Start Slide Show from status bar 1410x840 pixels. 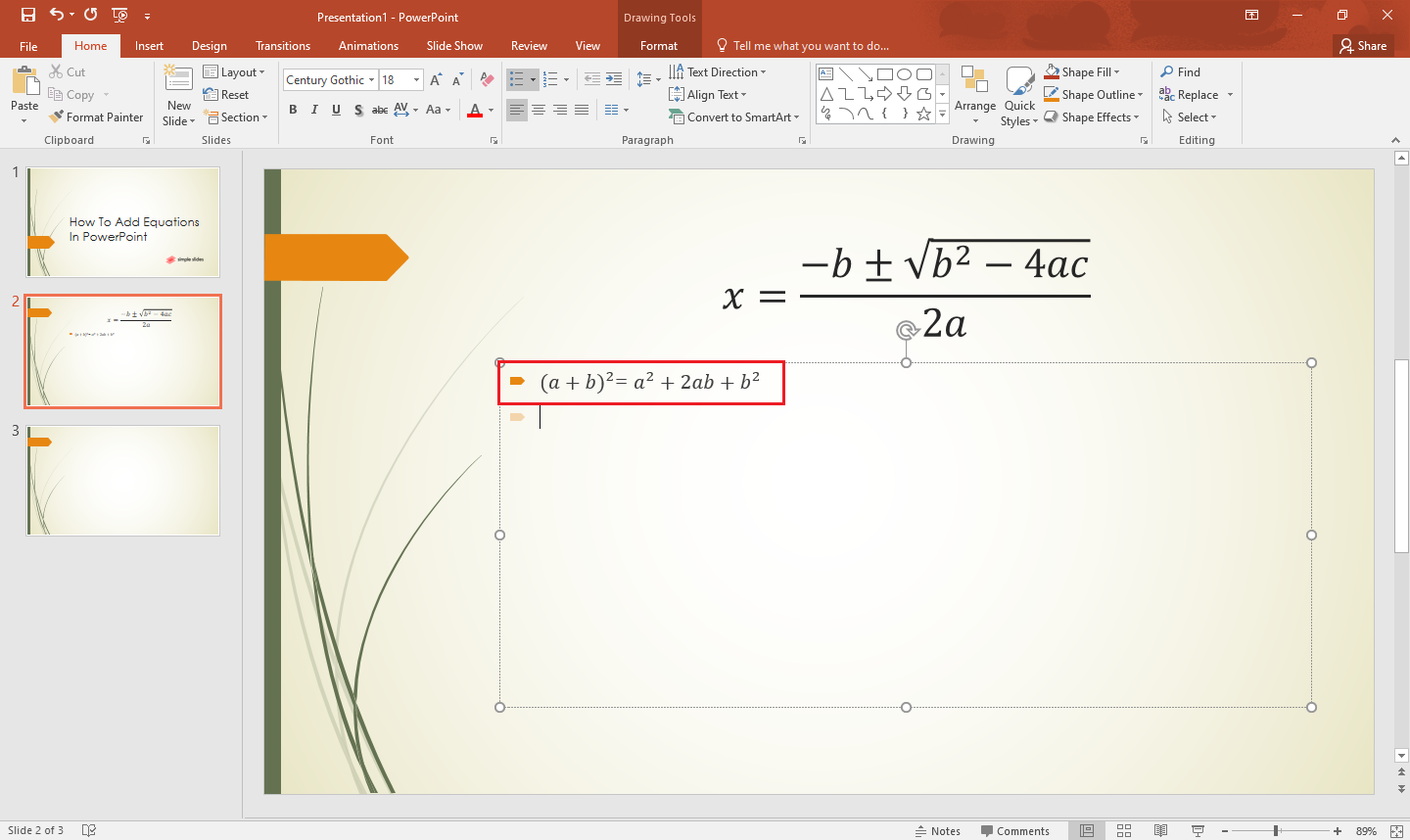click(1198, 830)
